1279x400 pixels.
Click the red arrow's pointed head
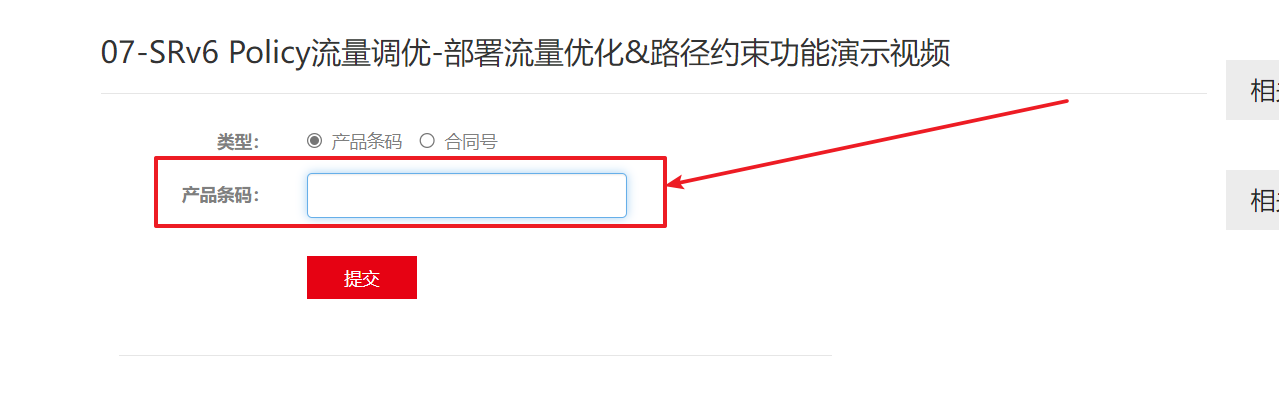tap(674, 183)
